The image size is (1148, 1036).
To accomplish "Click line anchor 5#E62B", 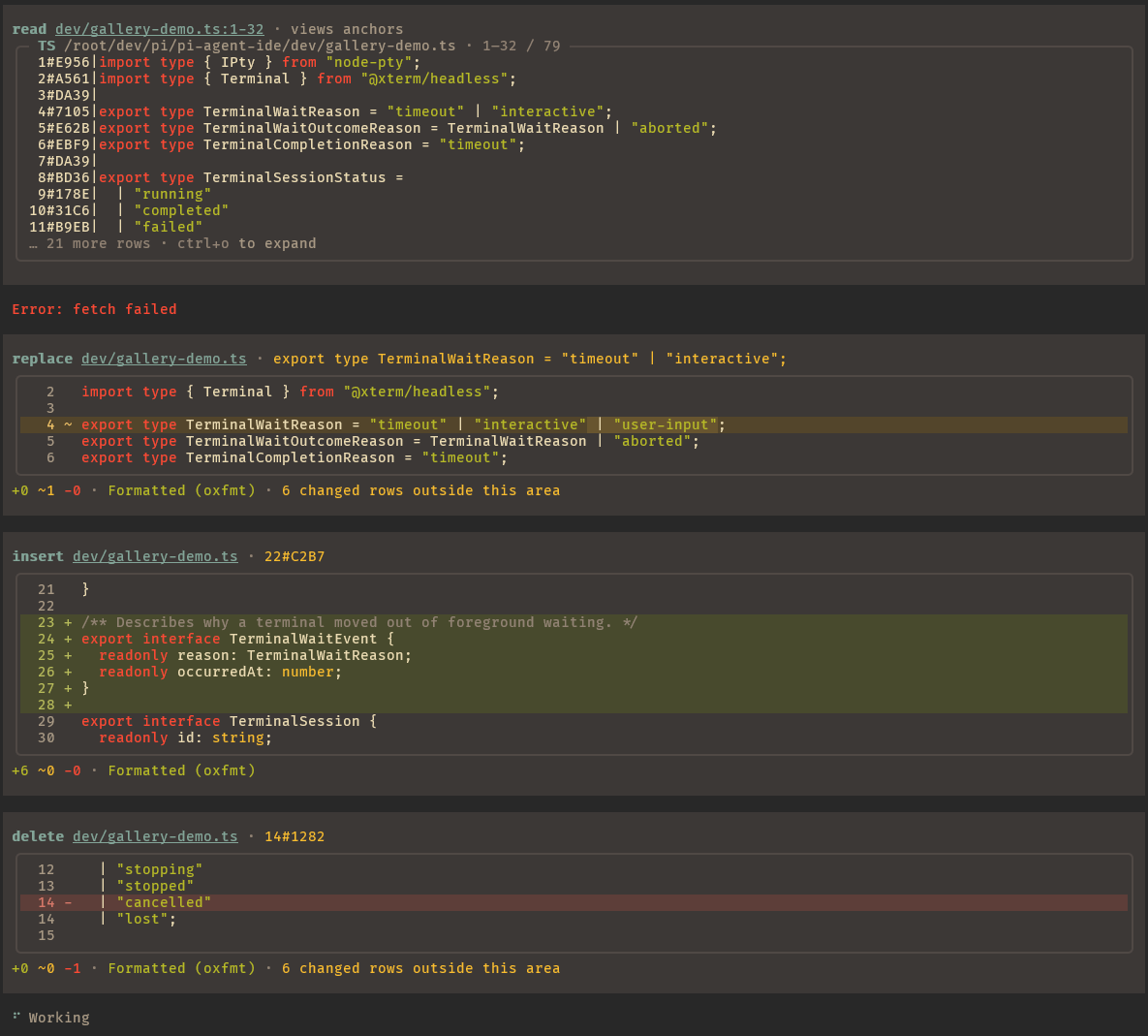I will point(64,128).
